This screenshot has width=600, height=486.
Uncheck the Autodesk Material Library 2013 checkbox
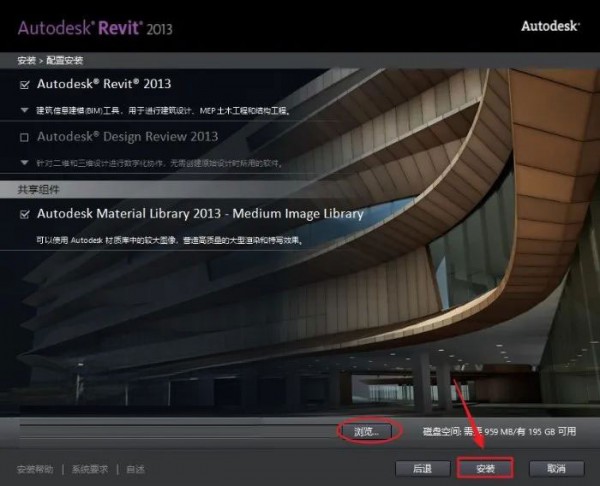click(24, 214)
